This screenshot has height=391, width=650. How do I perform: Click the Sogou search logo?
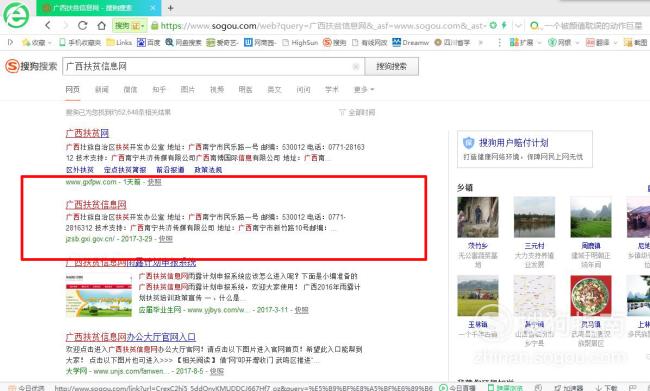[x=31, y=66]
